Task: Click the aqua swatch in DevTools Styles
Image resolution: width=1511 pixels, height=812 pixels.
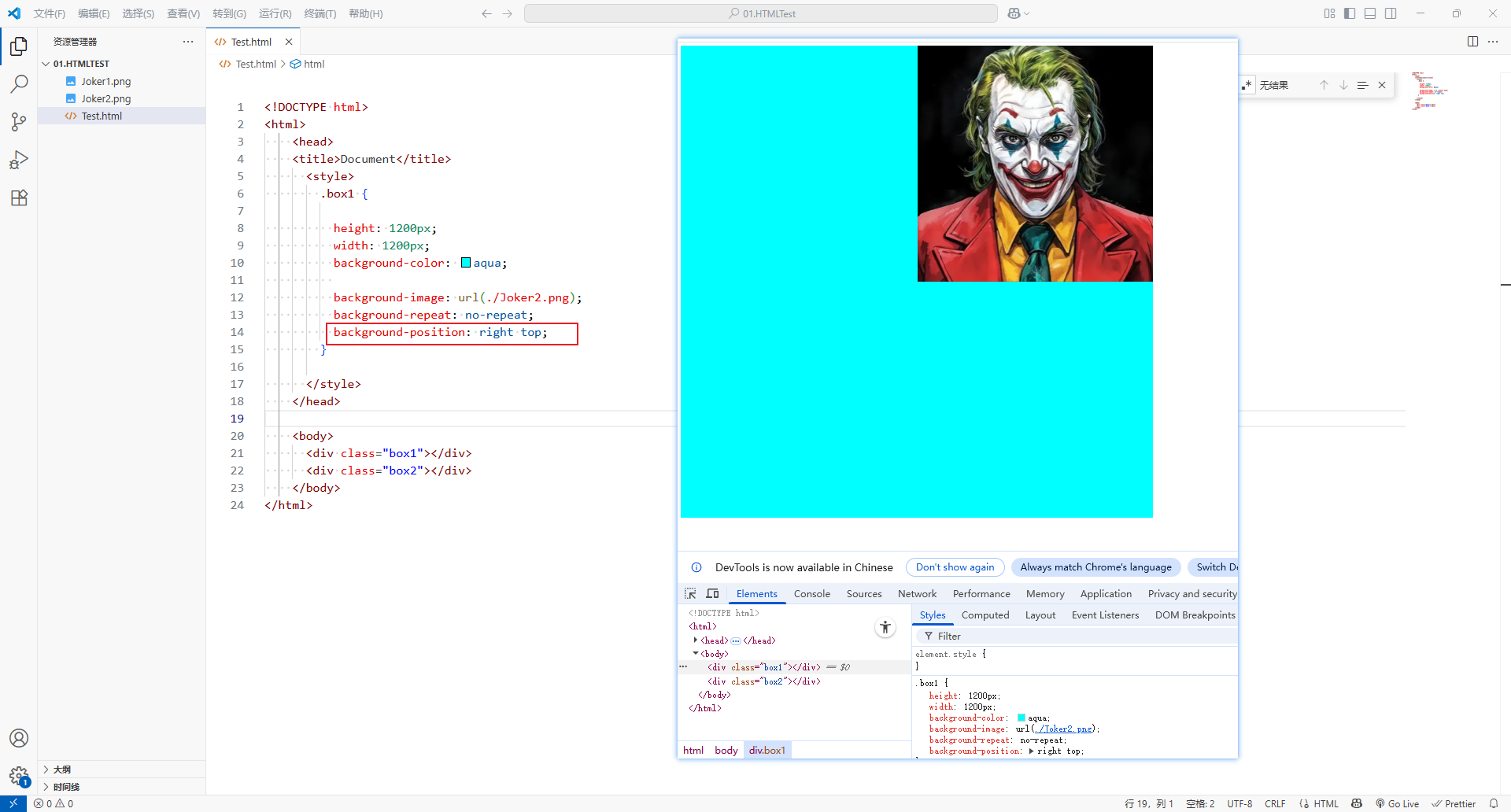Action: click(x=1021, y=718)
